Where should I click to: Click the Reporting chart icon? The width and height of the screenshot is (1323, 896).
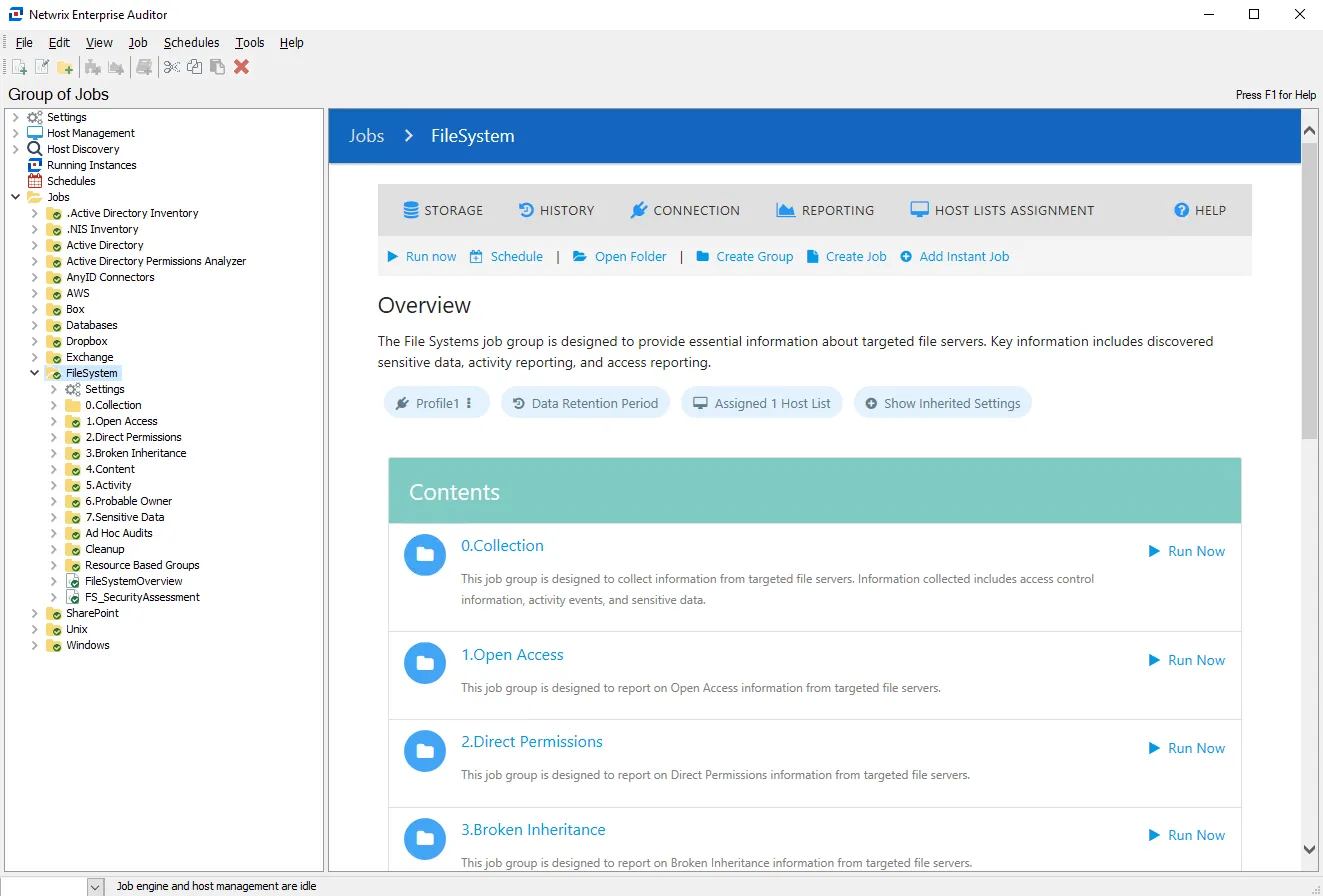pyautogui.click(x=786, y=210)
